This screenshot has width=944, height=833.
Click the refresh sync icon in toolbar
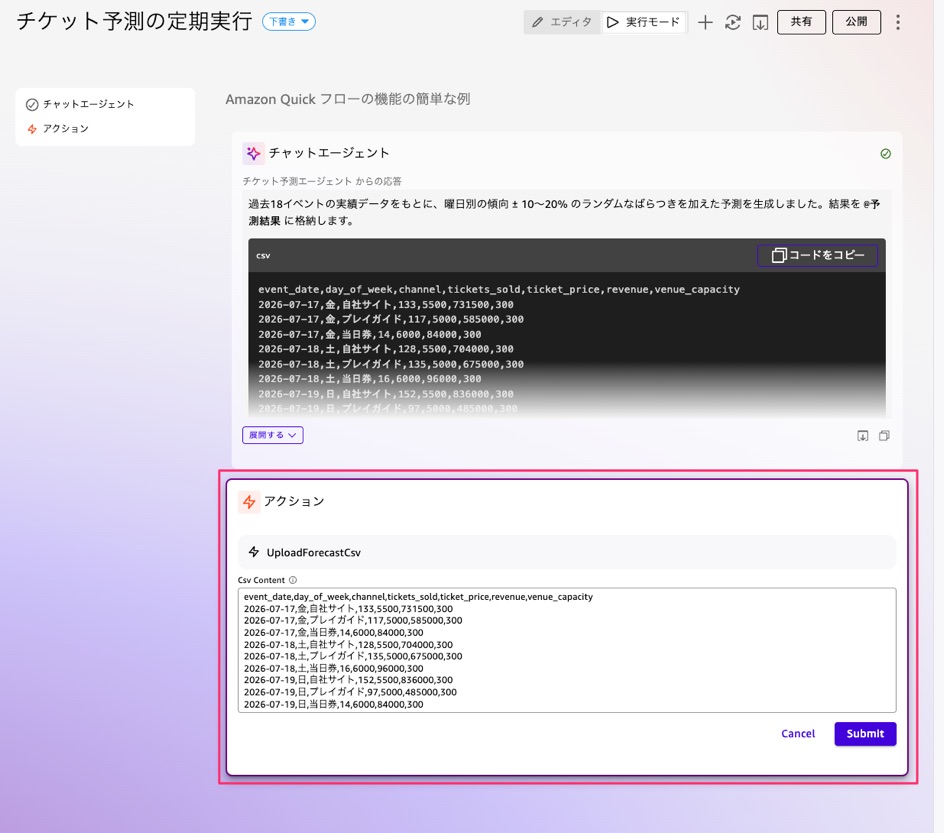733,22
